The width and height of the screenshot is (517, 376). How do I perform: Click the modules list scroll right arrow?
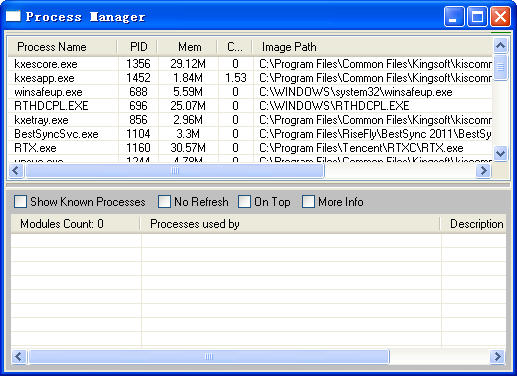(498, 356)
